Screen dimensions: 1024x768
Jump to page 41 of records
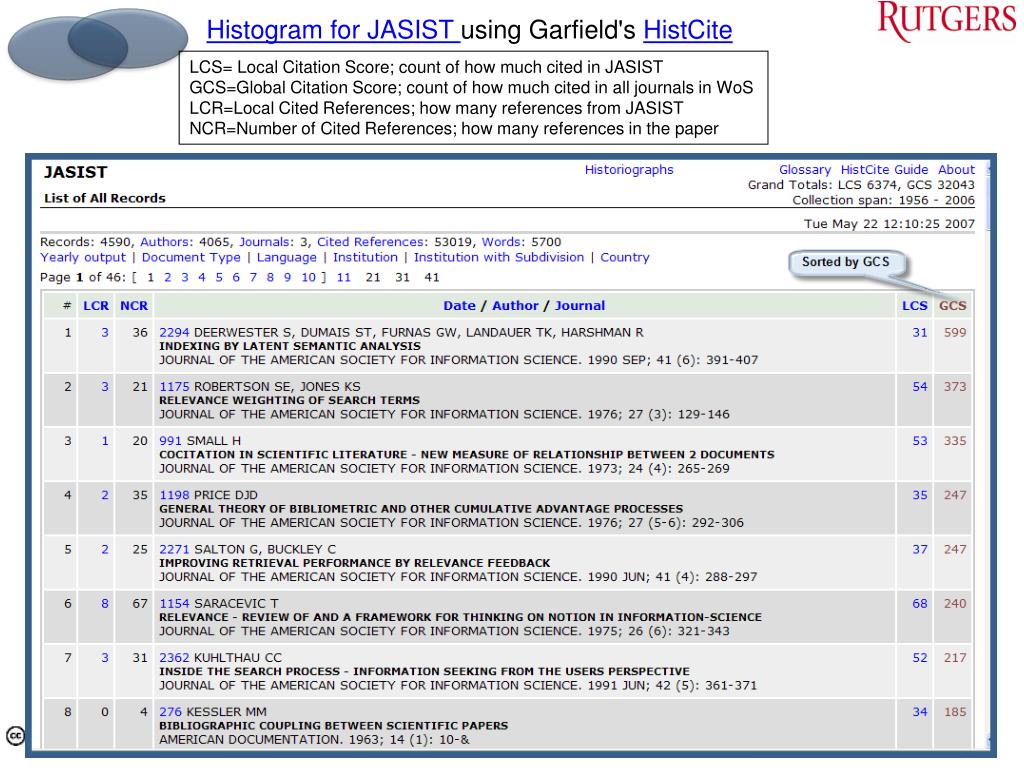[432, 278]
